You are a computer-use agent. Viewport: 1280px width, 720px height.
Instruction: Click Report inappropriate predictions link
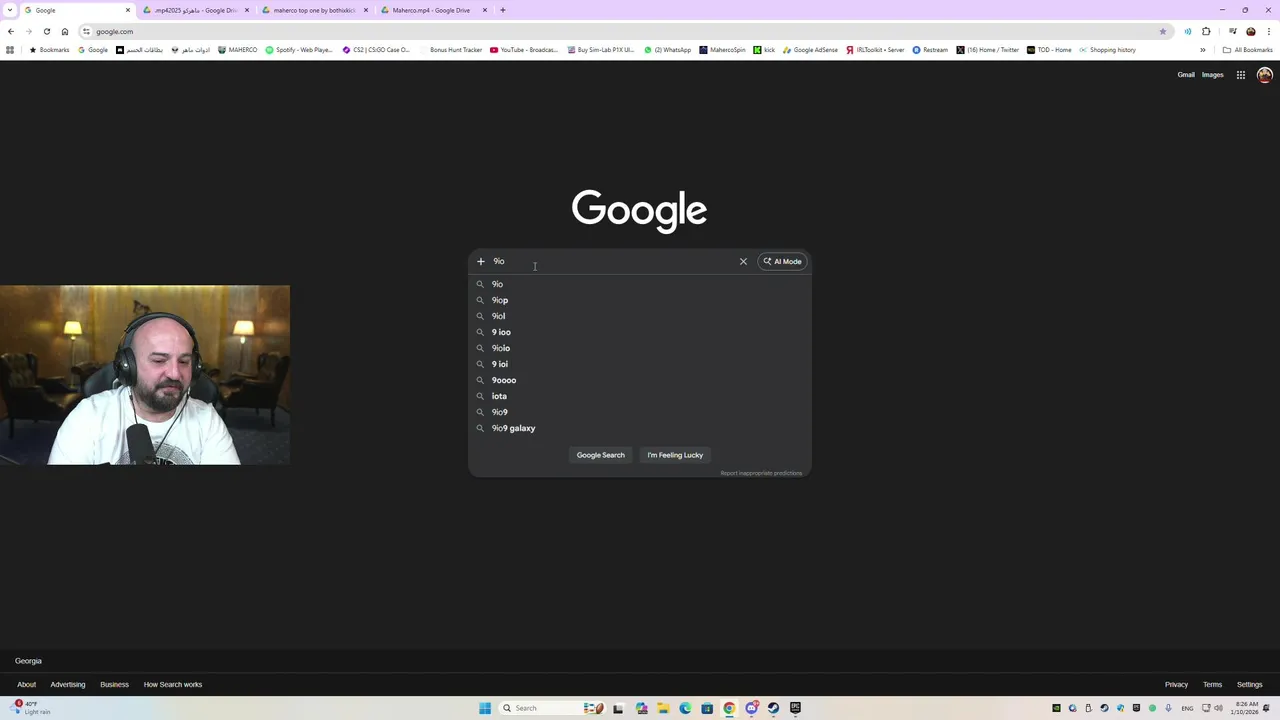(x=761, y=473)
